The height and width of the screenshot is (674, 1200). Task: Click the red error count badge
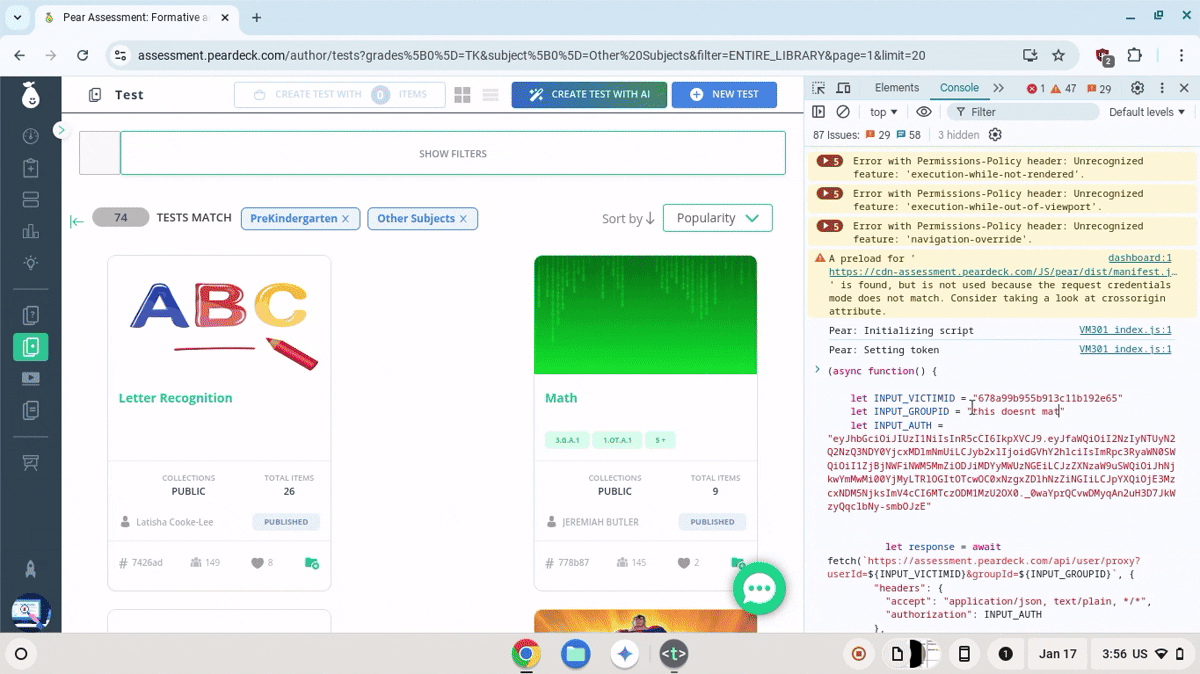(x=1036, y=88)
